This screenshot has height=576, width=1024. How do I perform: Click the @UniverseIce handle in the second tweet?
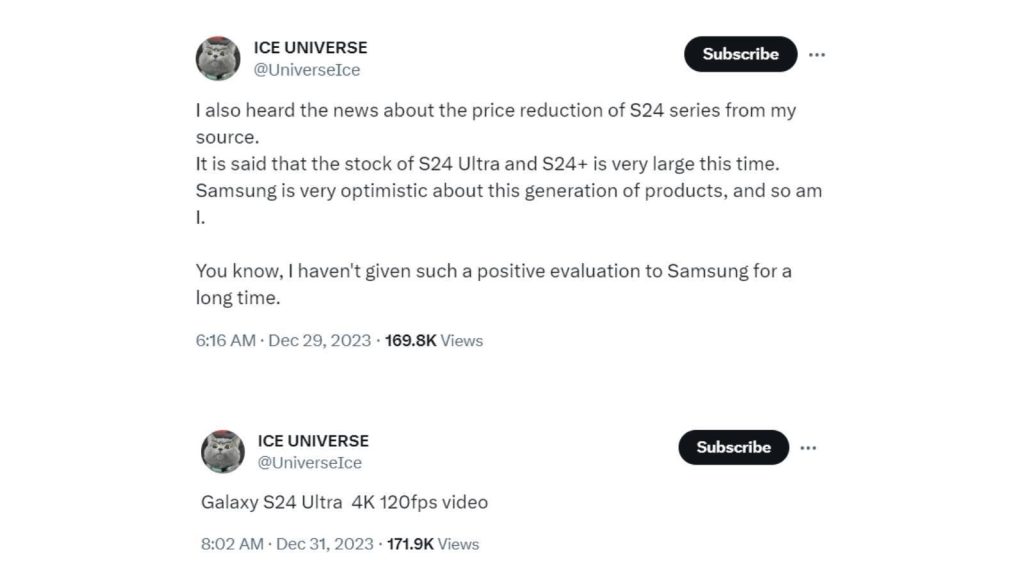[309, 463]
